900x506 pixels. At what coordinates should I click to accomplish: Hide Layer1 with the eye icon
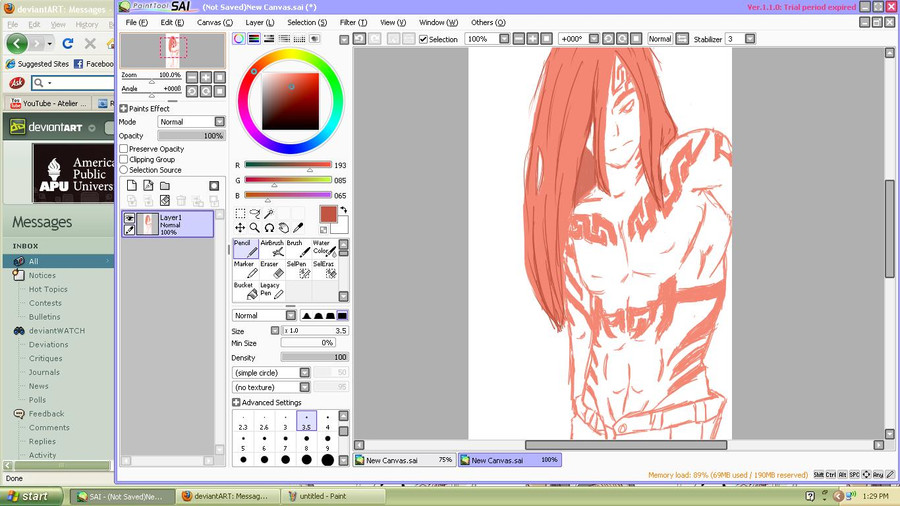pos(129,218)
